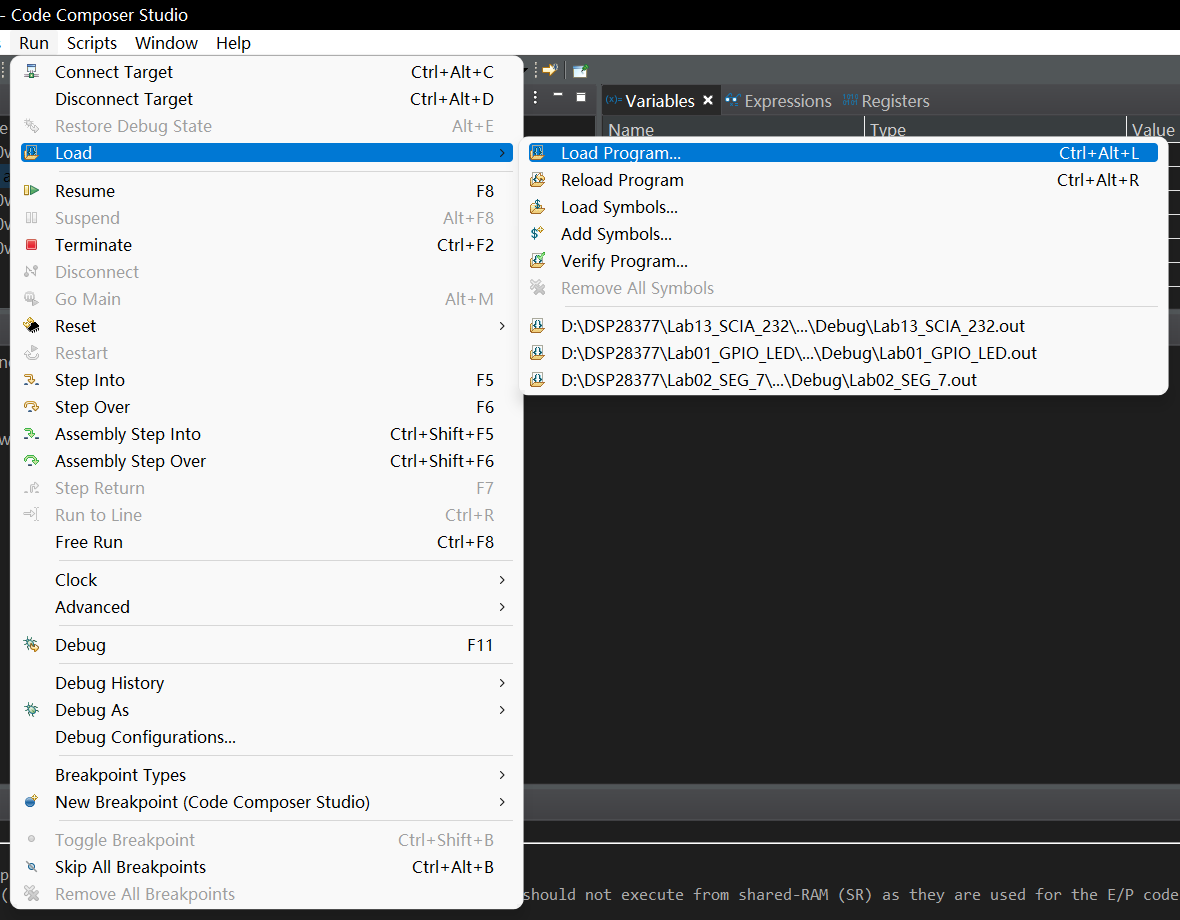
Task: Click the Connect Target icon
Action: 32,72
